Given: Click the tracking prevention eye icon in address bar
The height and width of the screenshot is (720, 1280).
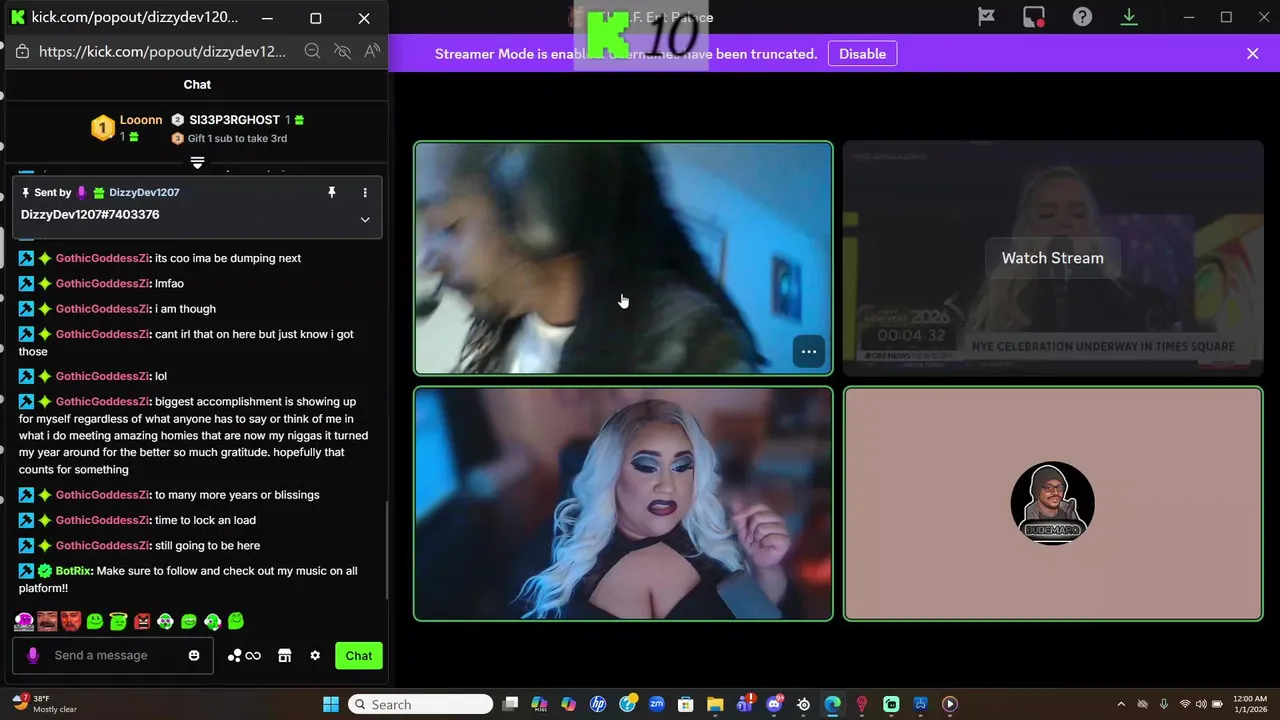Looking at the screenshot, I should pos(342,51).
